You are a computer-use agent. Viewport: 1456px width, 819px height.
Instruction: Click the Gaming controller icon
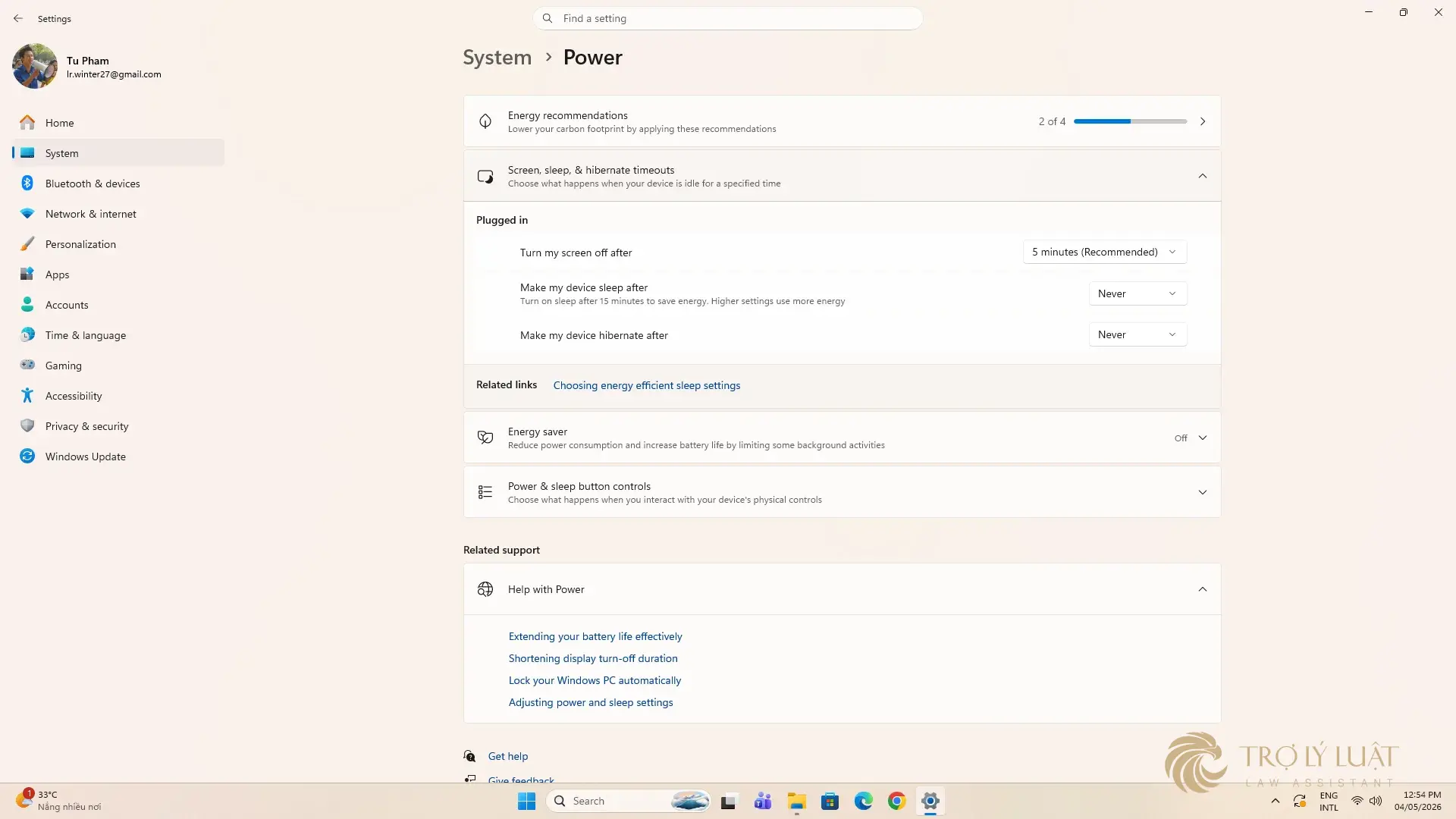(27, 365)
